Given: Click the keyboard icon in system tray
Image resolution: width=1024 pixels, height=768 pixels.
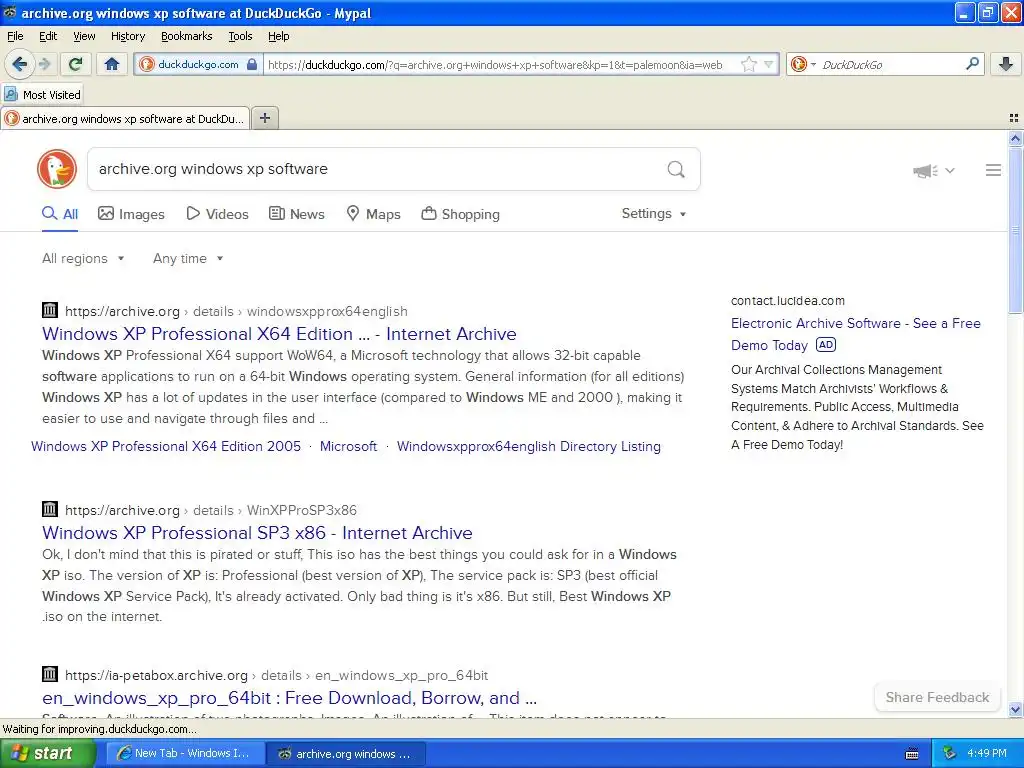Looking at the screenshot, I should pos(912,754).
